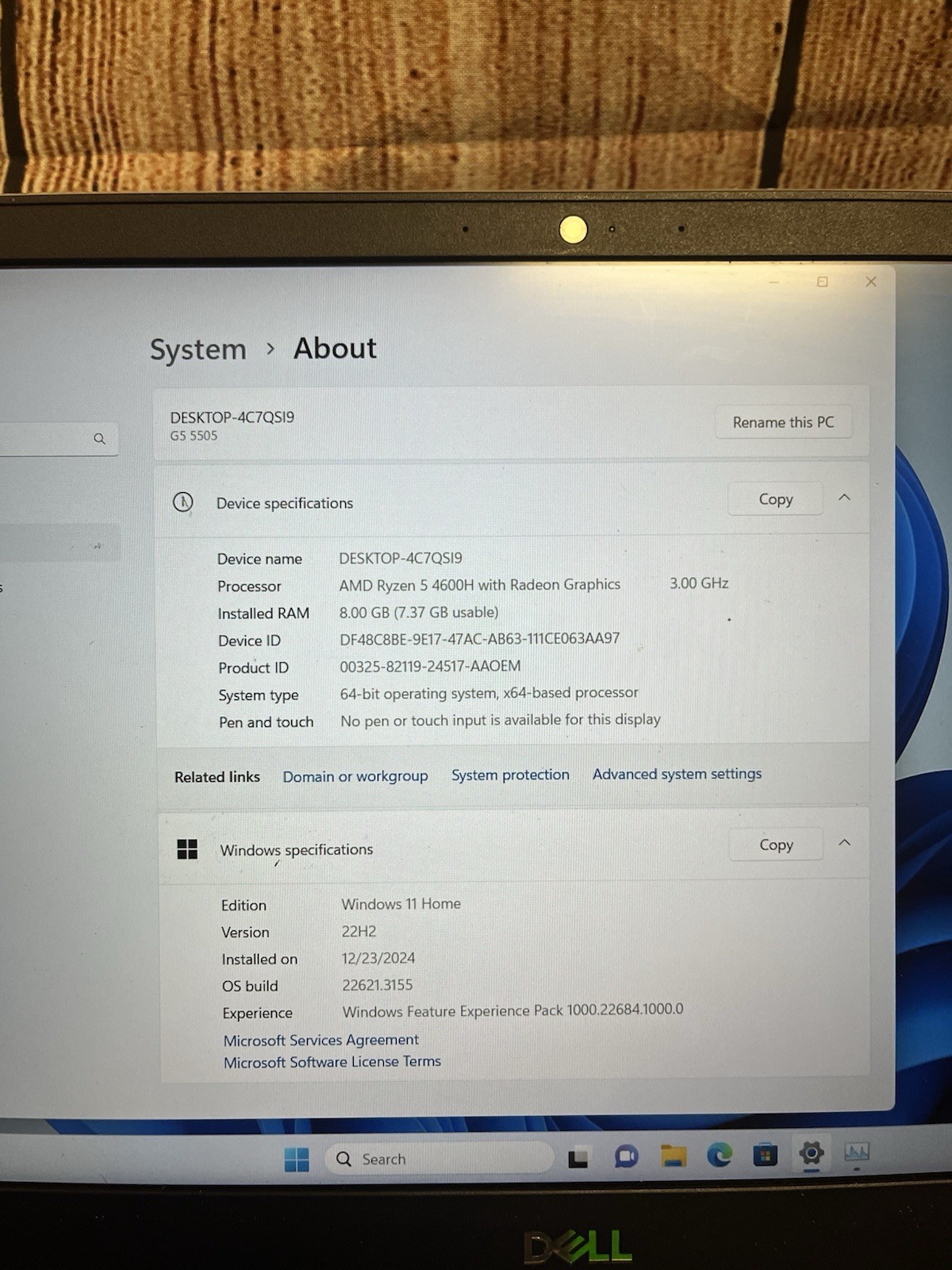
Task: Click the Rename this PC button
Action: point(783,422)
